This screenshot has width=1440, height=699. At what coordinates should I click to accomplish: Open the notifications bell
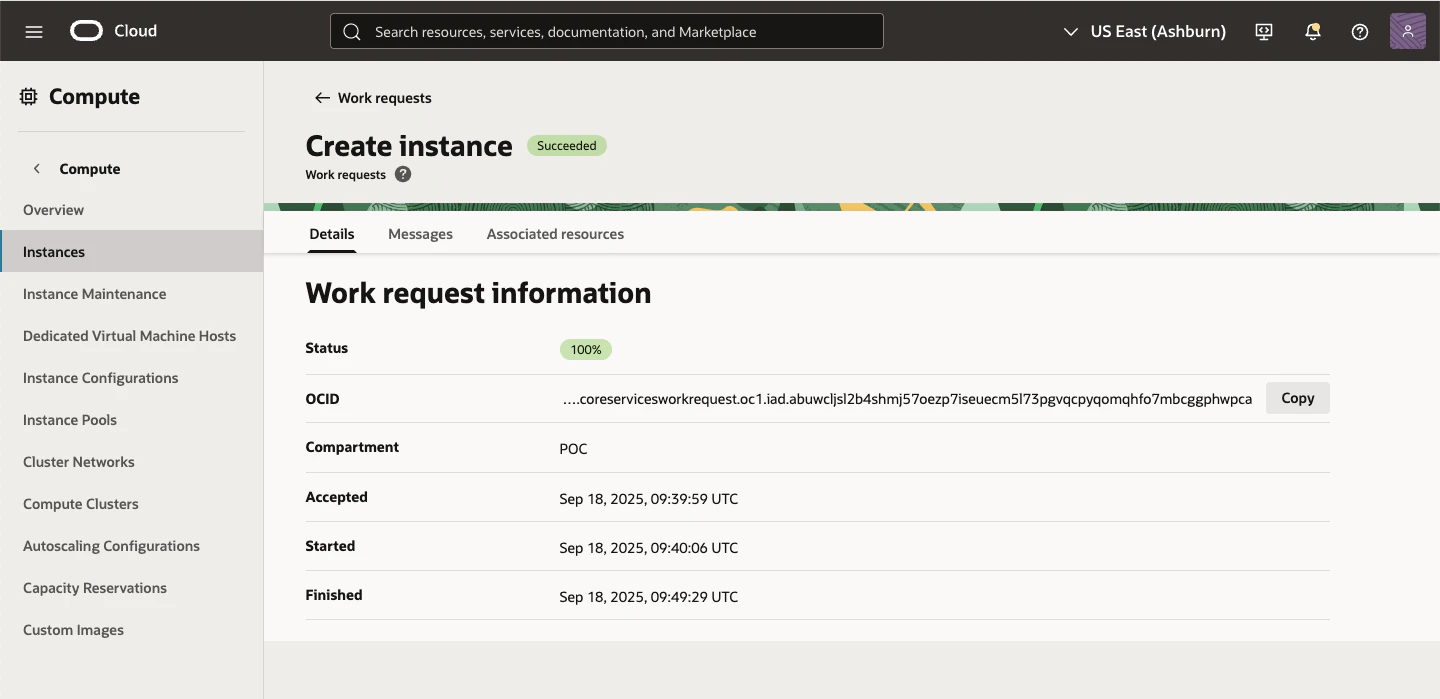coord(1313,31)
